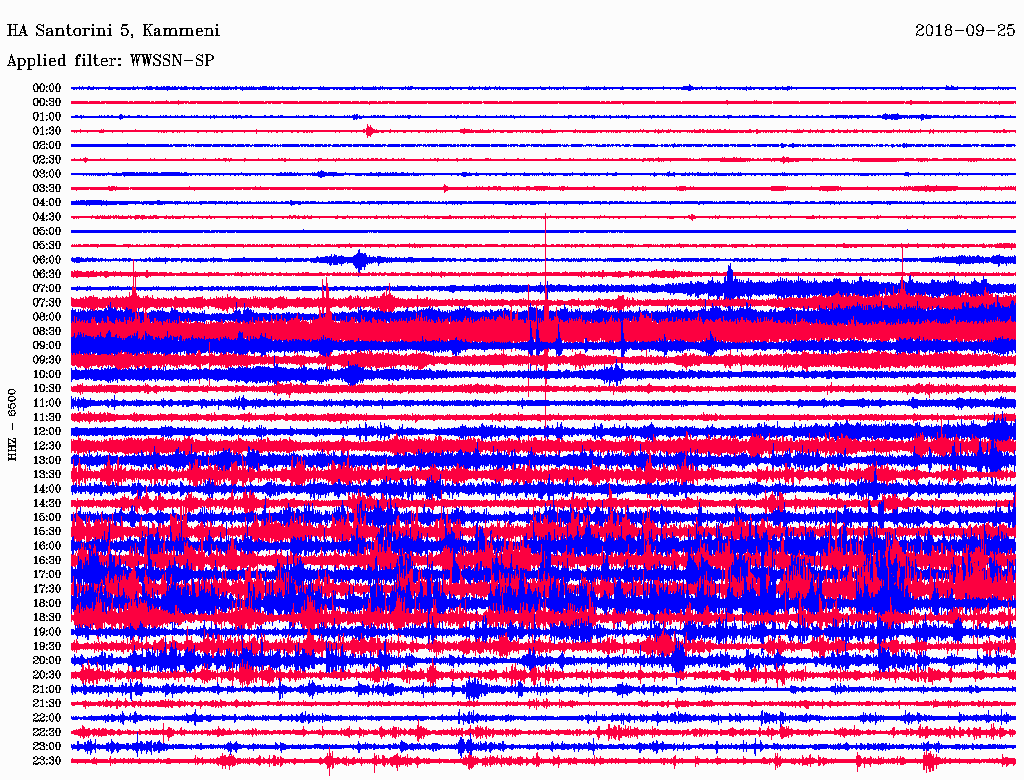This screenshot has width=1024, height=780.
Task: Select the 20:00 time label
Action: [47, 660]
